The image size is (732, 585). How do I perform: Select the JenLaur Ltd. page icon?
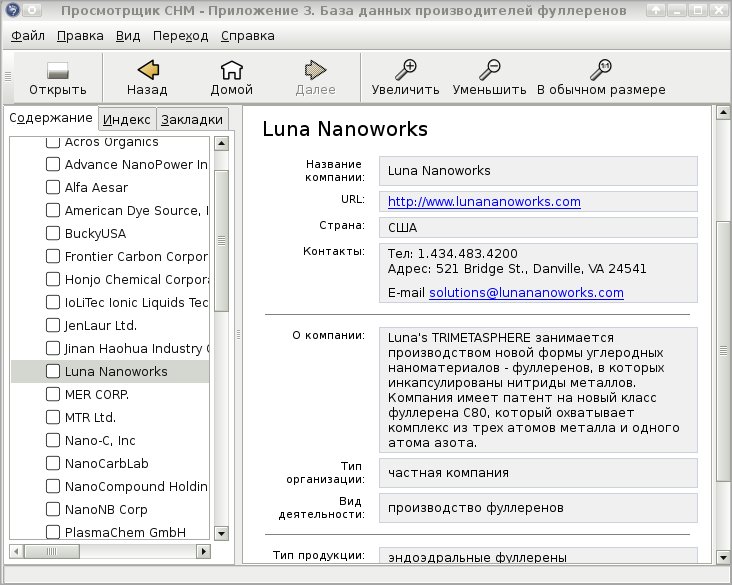coord(53,325)
